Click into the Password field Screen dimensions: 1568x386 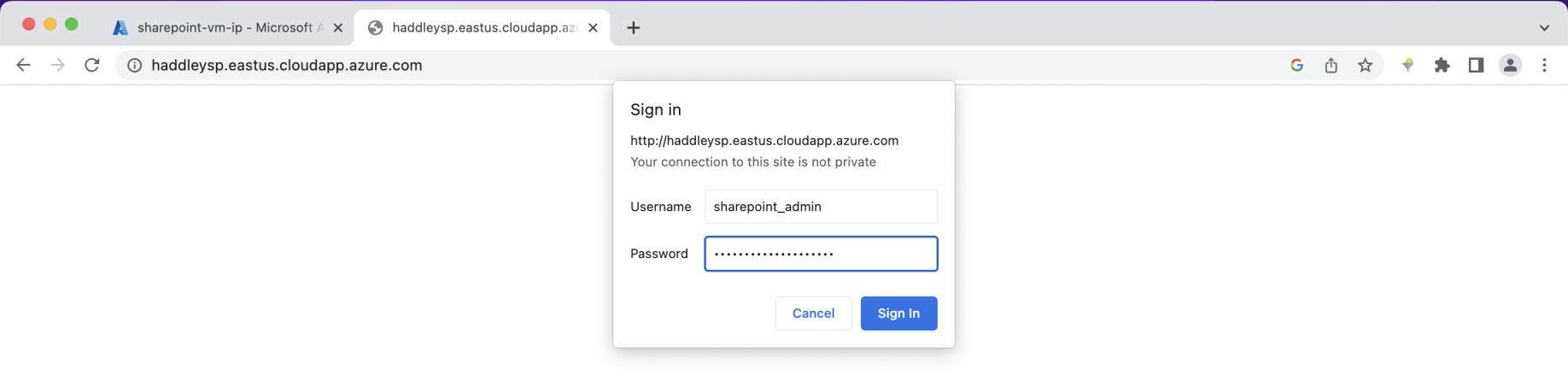(820, 254)
